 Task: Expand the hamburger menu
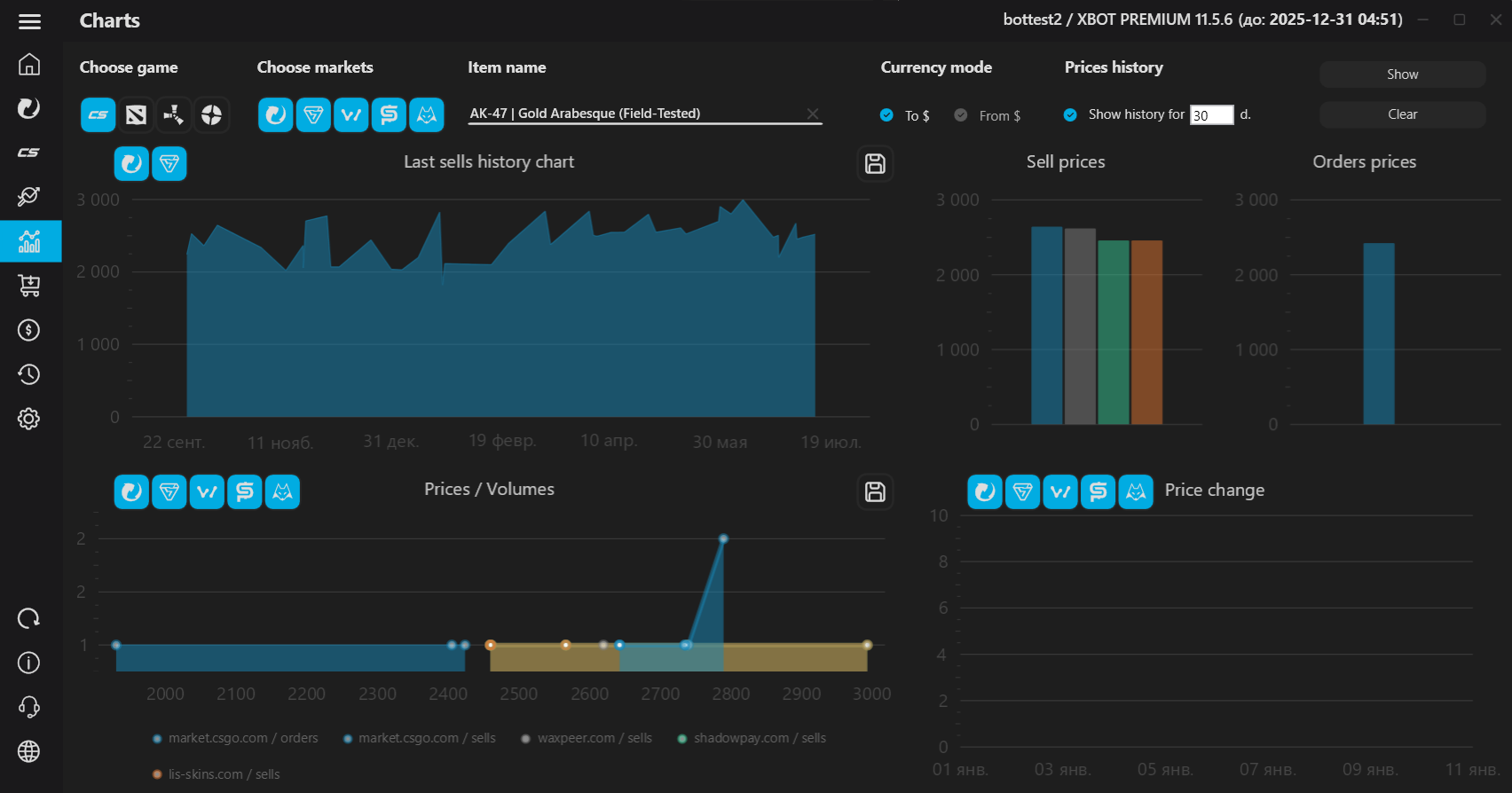pyautogui.click(x=29, y=21)
